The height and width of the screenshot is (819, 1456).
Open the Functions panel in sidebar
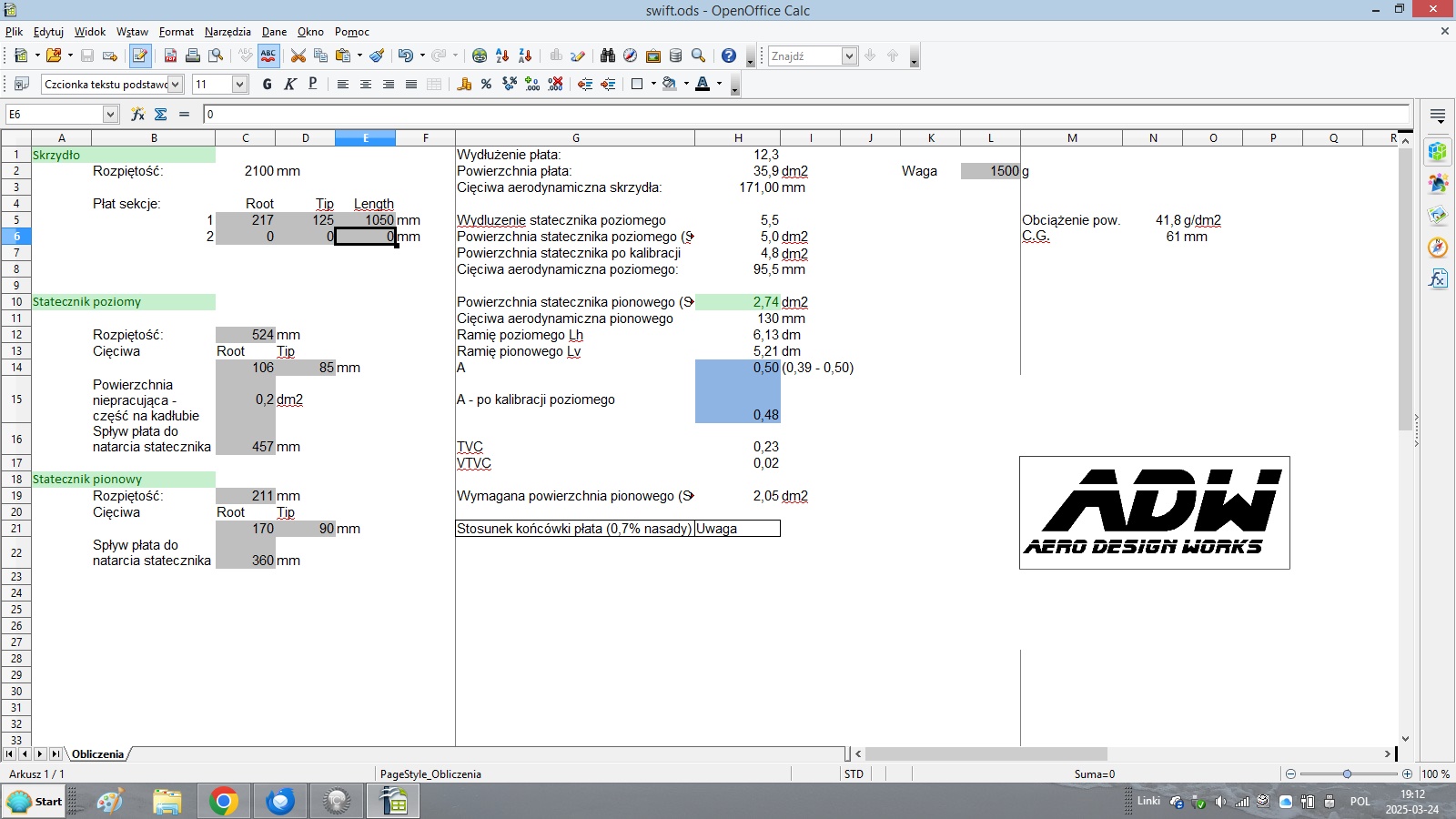pyautogui.click(x=1438, y=278)
